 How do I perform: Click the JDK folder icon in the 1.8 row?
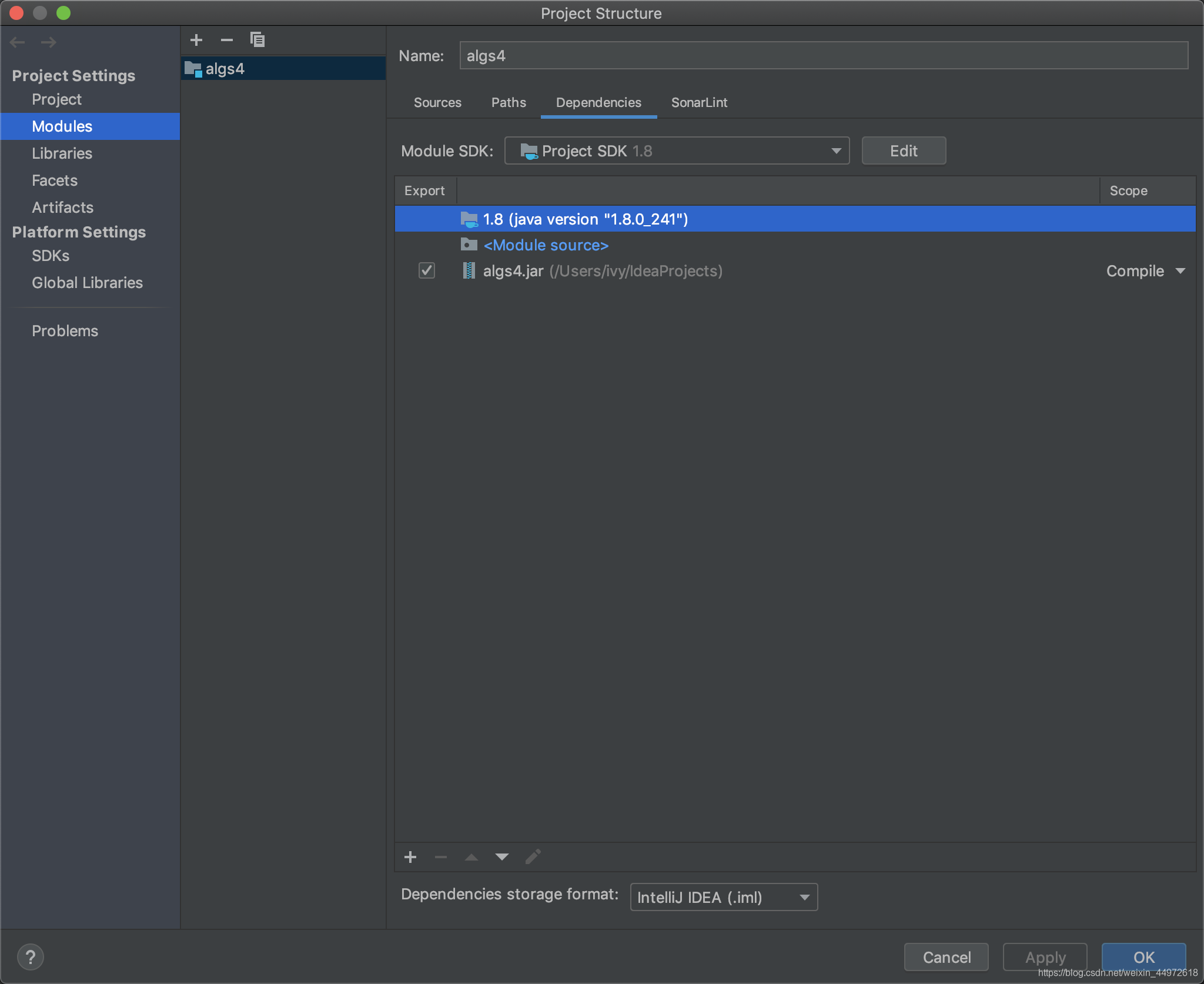pos(469,220)
